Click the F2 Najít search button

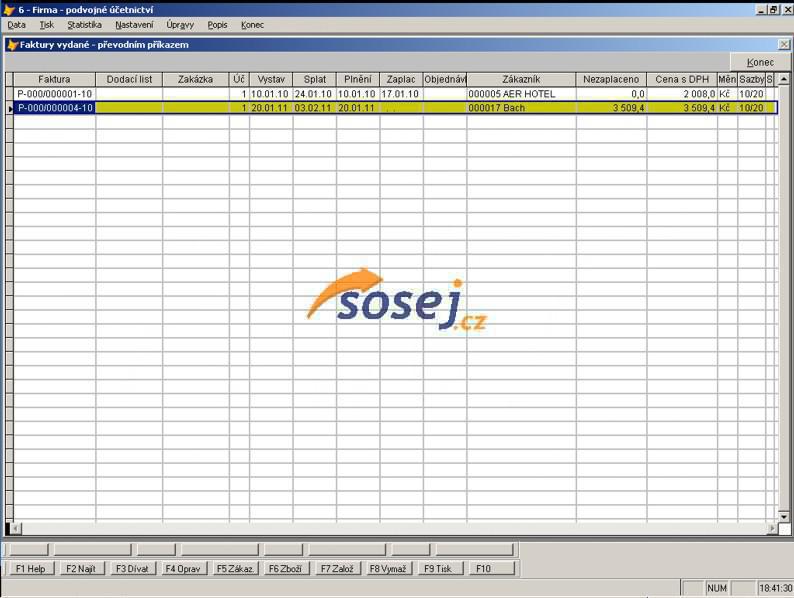[x=82, y=568]
